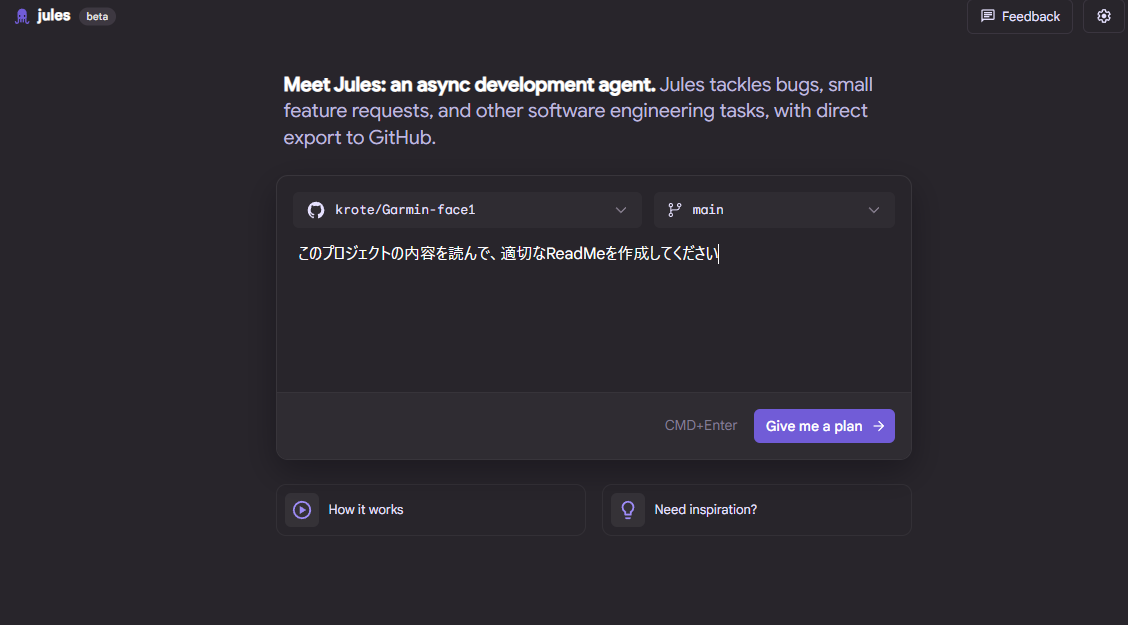Click the Feedback button
The height and width of the screenshot is (625, 1128).
pyautogui.click(x=1019, y=16)
